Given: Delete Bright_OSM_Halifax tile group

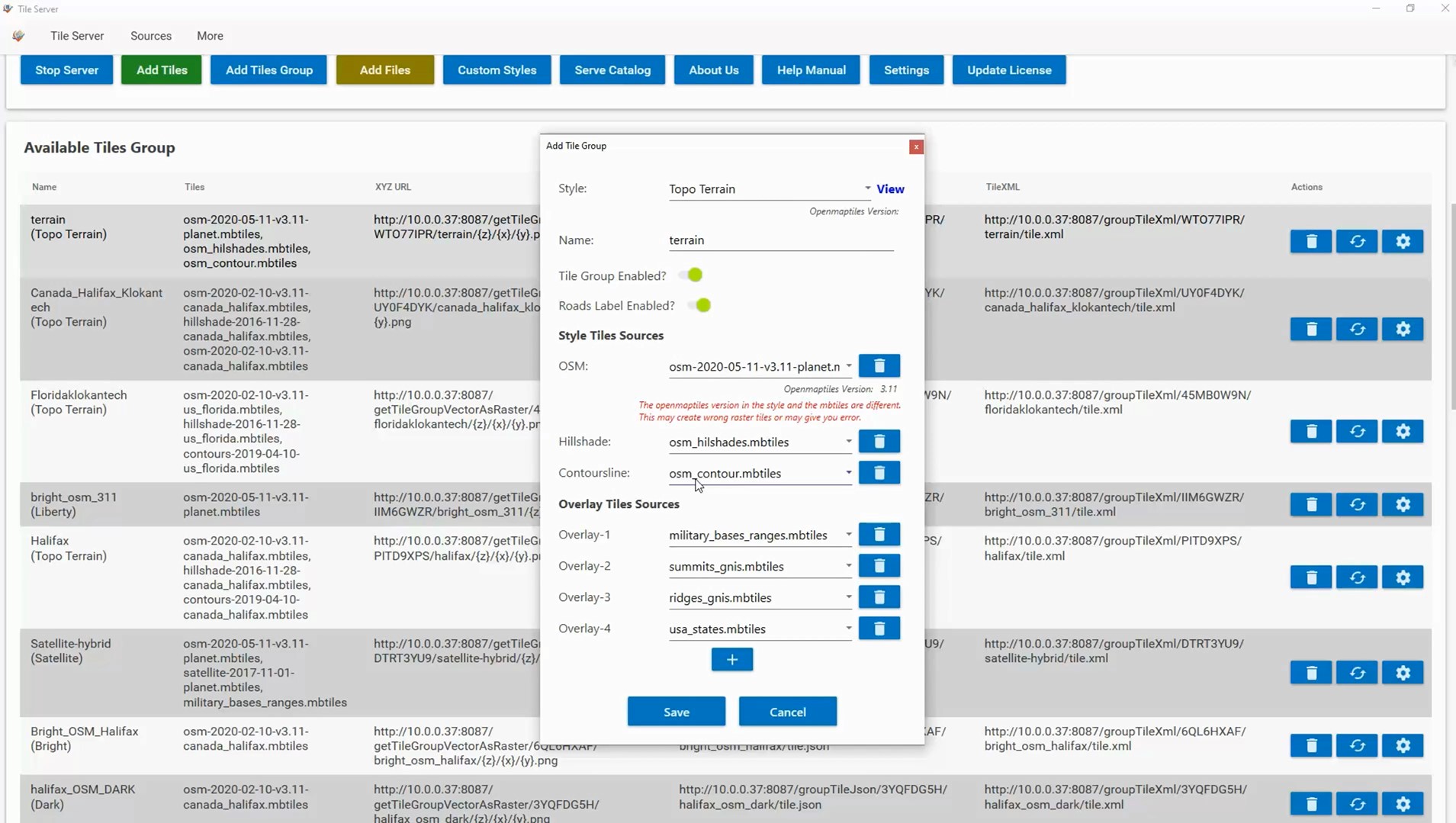Looking at the screenshot, I should pyautogui.click(x=1311, y=746).
